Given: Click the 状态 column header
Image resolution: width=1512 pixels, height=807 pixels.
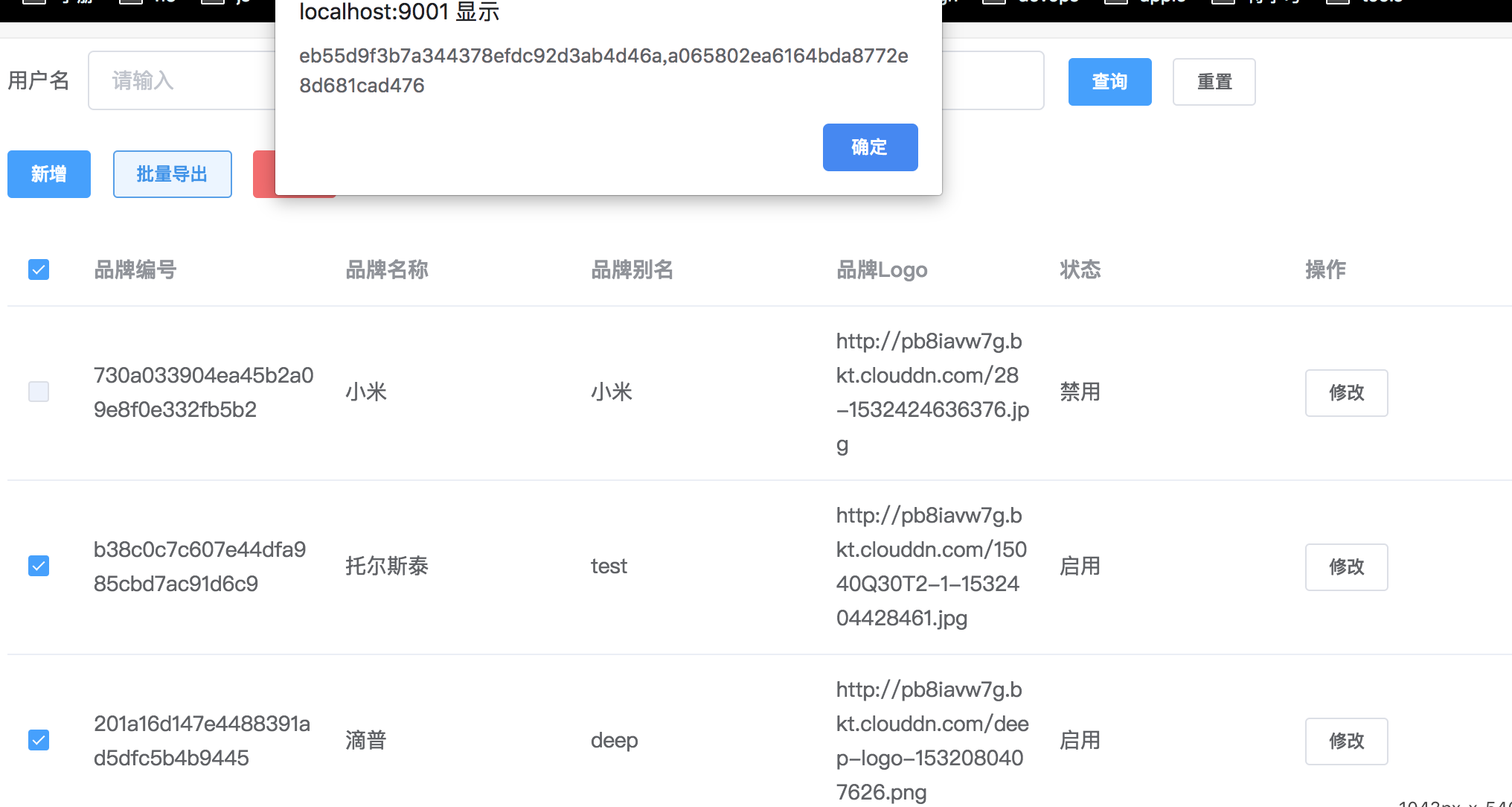Looking at the screenshot, I should tap(1080, 269).
